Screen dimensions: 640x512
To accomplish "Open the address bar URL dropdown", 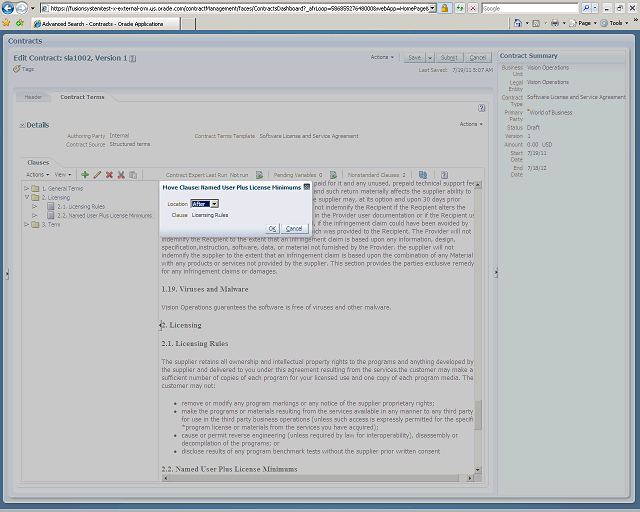I will coord(432,8).
